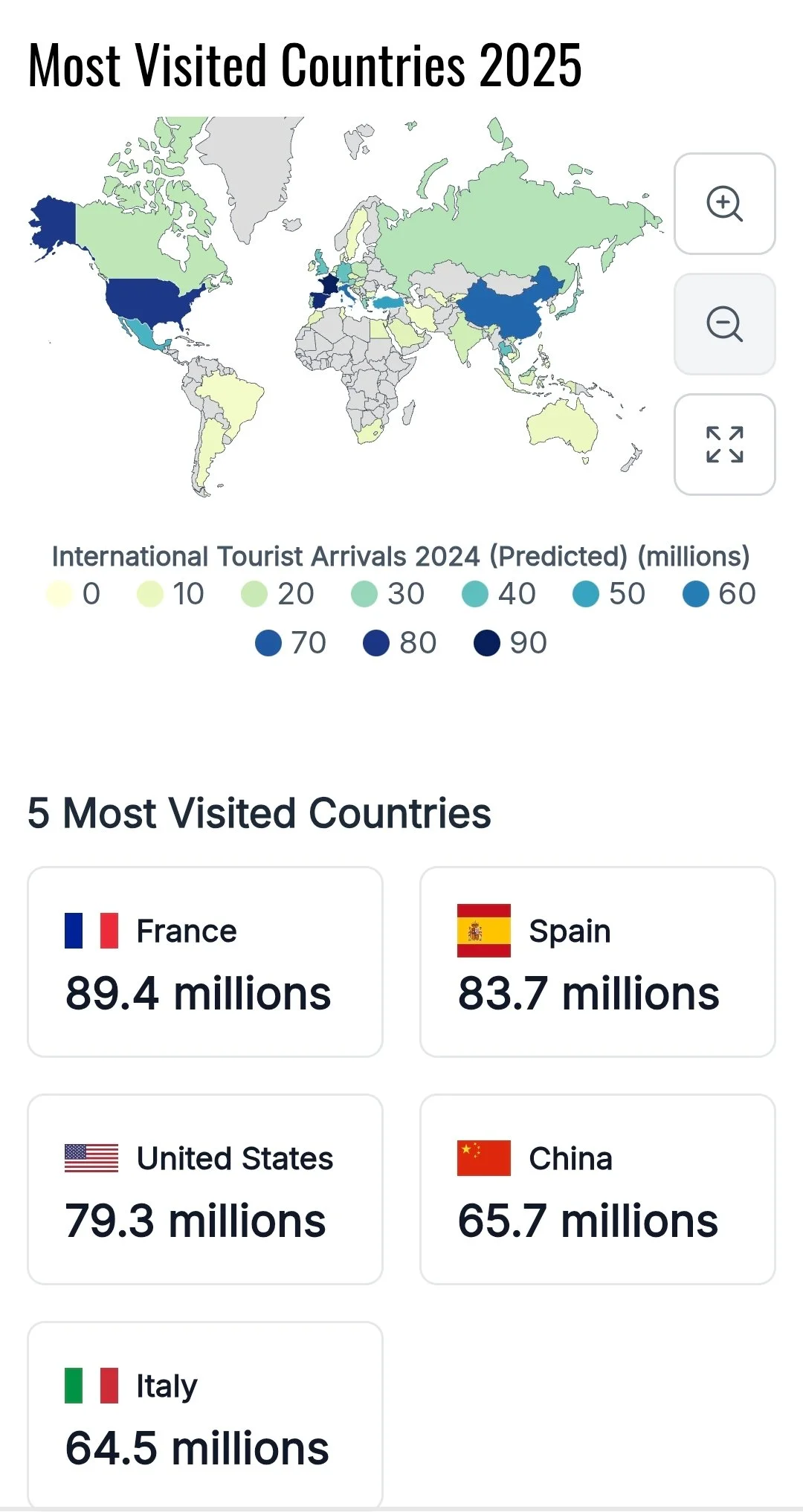Click the map zoom in icon
The image size is (803, 1512).
click(724, 204)
